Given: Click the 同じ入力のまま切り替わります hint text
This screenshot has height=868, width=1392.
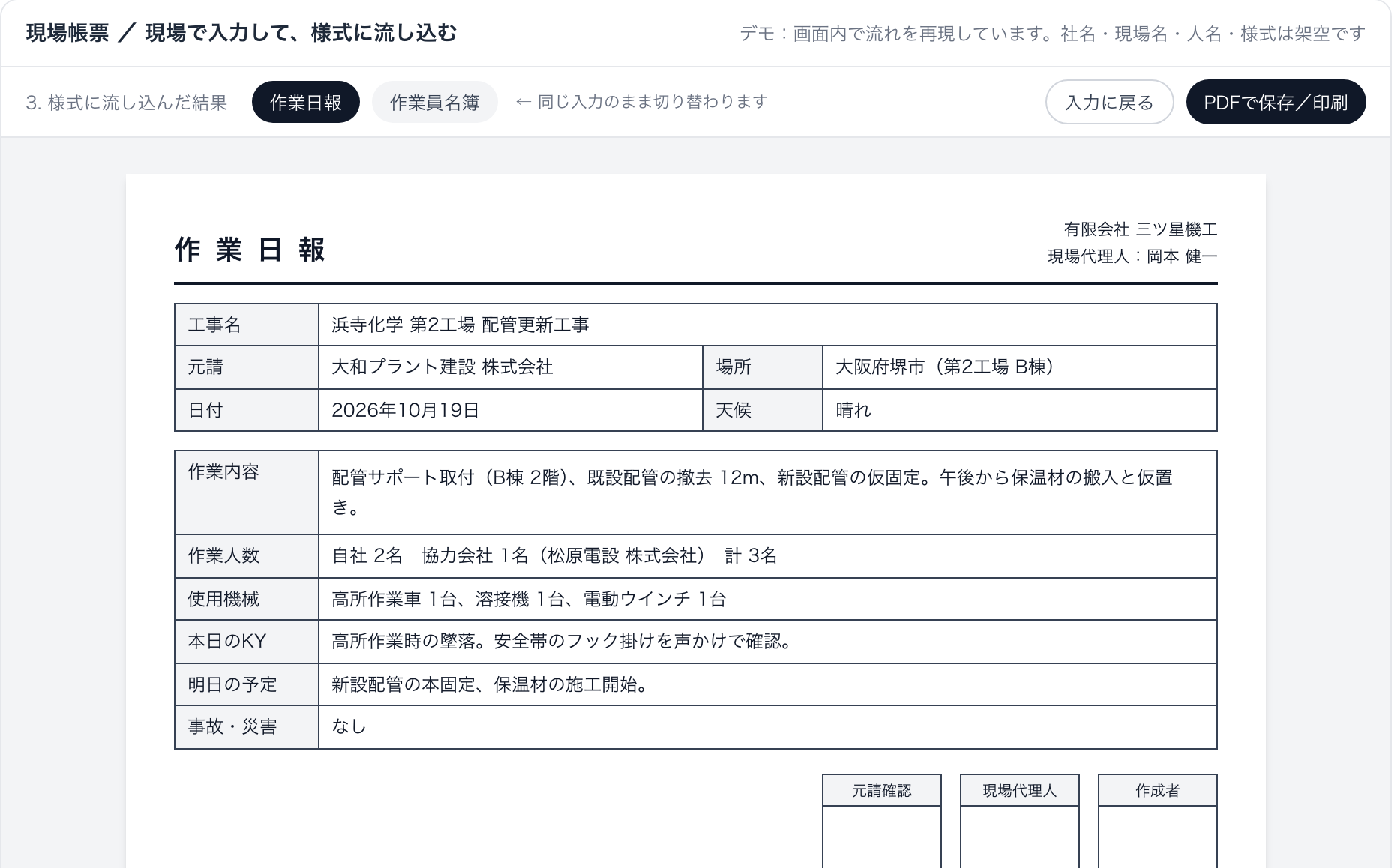Looking at the screenshot, I should [x=642, y=102].
